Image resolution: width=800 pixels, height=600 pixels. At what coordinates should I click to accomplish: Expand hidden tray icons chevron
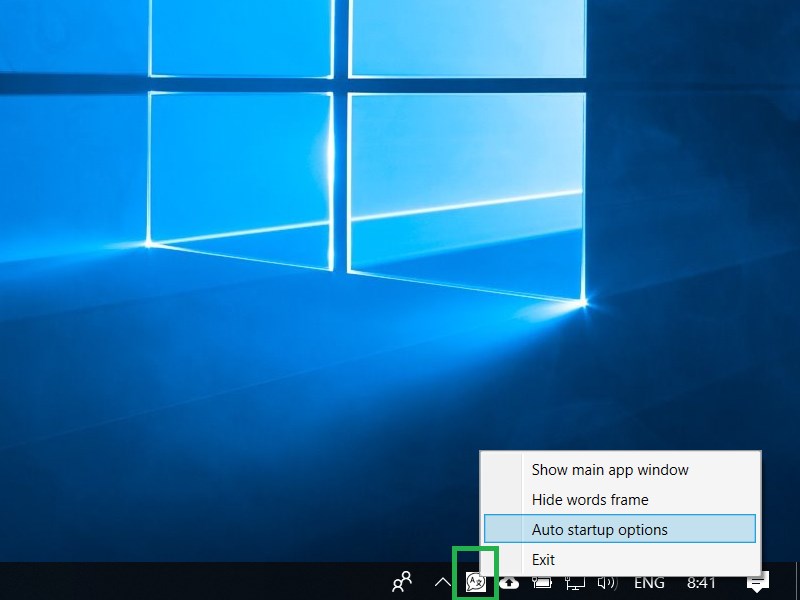pos(442,582)
